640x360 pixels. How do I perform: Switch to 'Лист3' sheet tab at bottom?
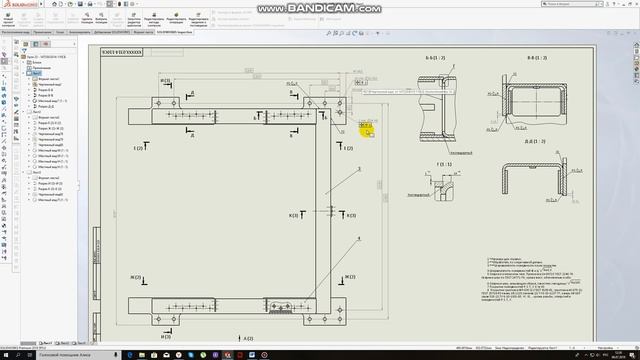tap(79, 343)
